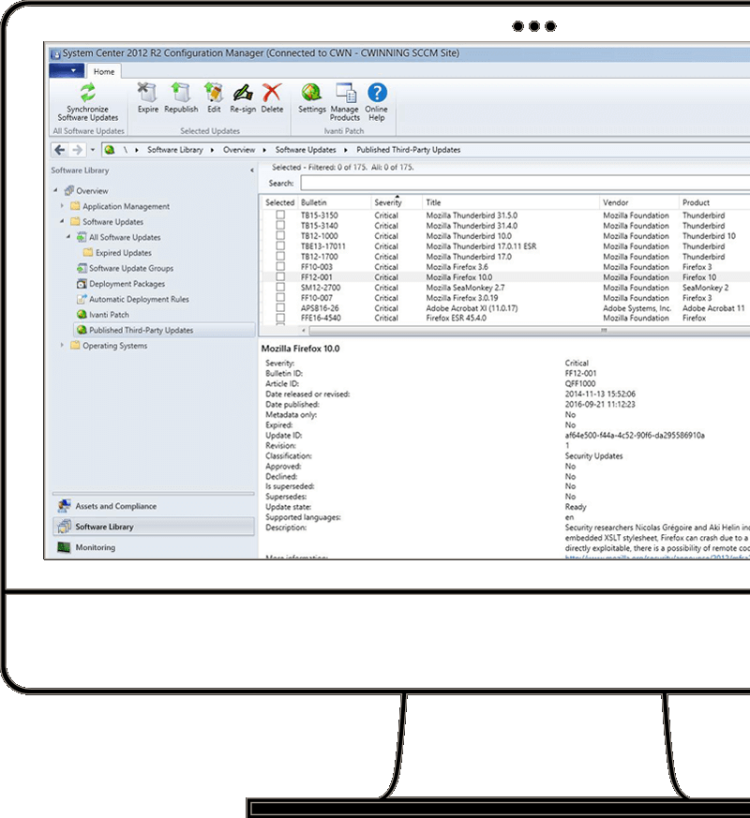
Task: Check the box for bulletin APSB16-26
Action: pos(281,308)
